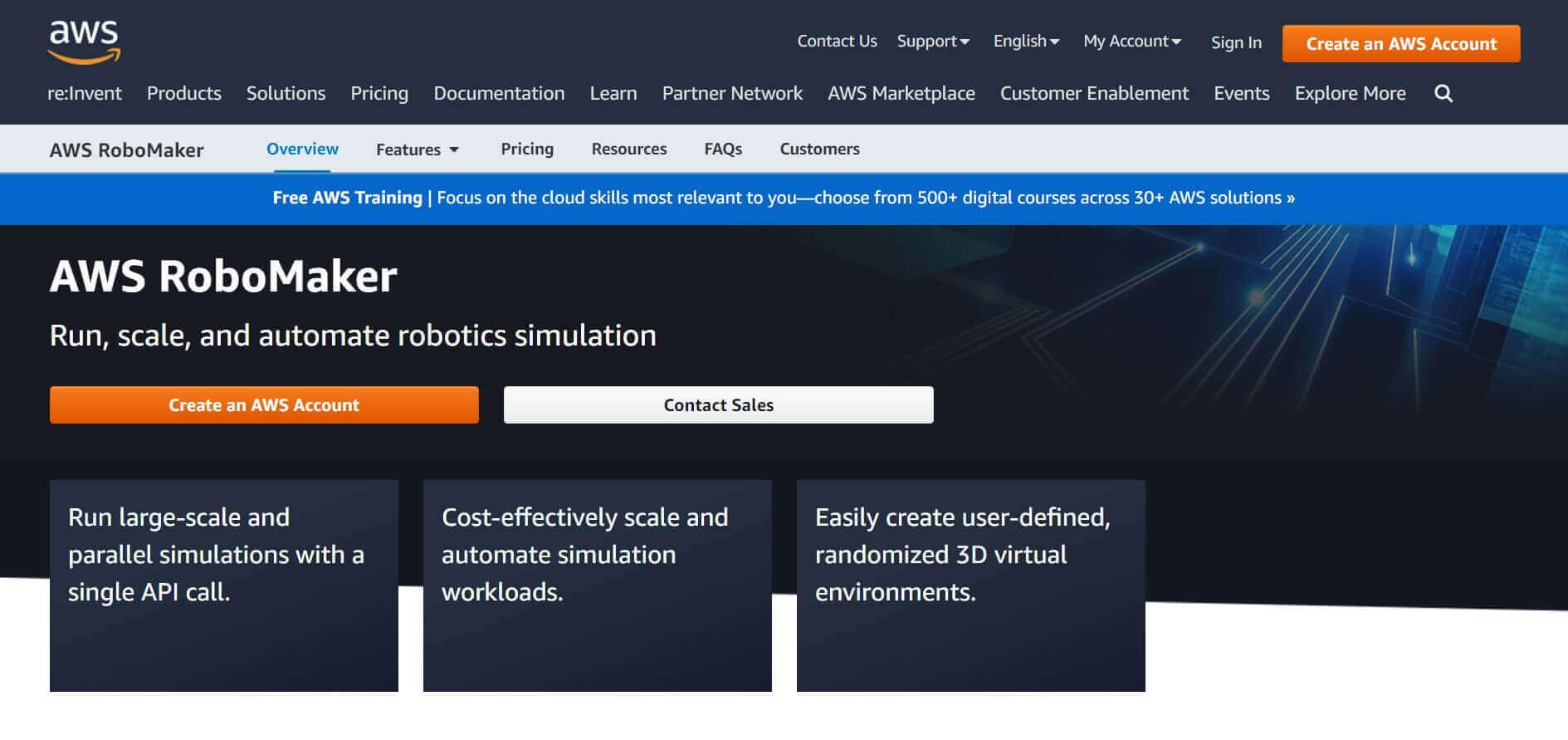Open the English language dropdown

tap(1026, 42)
